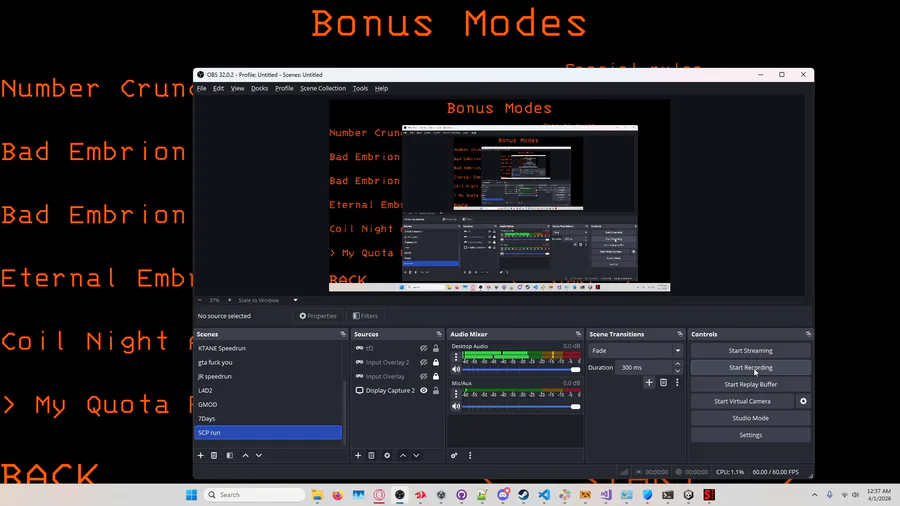Adjust Desktop Audio volume slider

pyautogui.click(x=521, y=369)
